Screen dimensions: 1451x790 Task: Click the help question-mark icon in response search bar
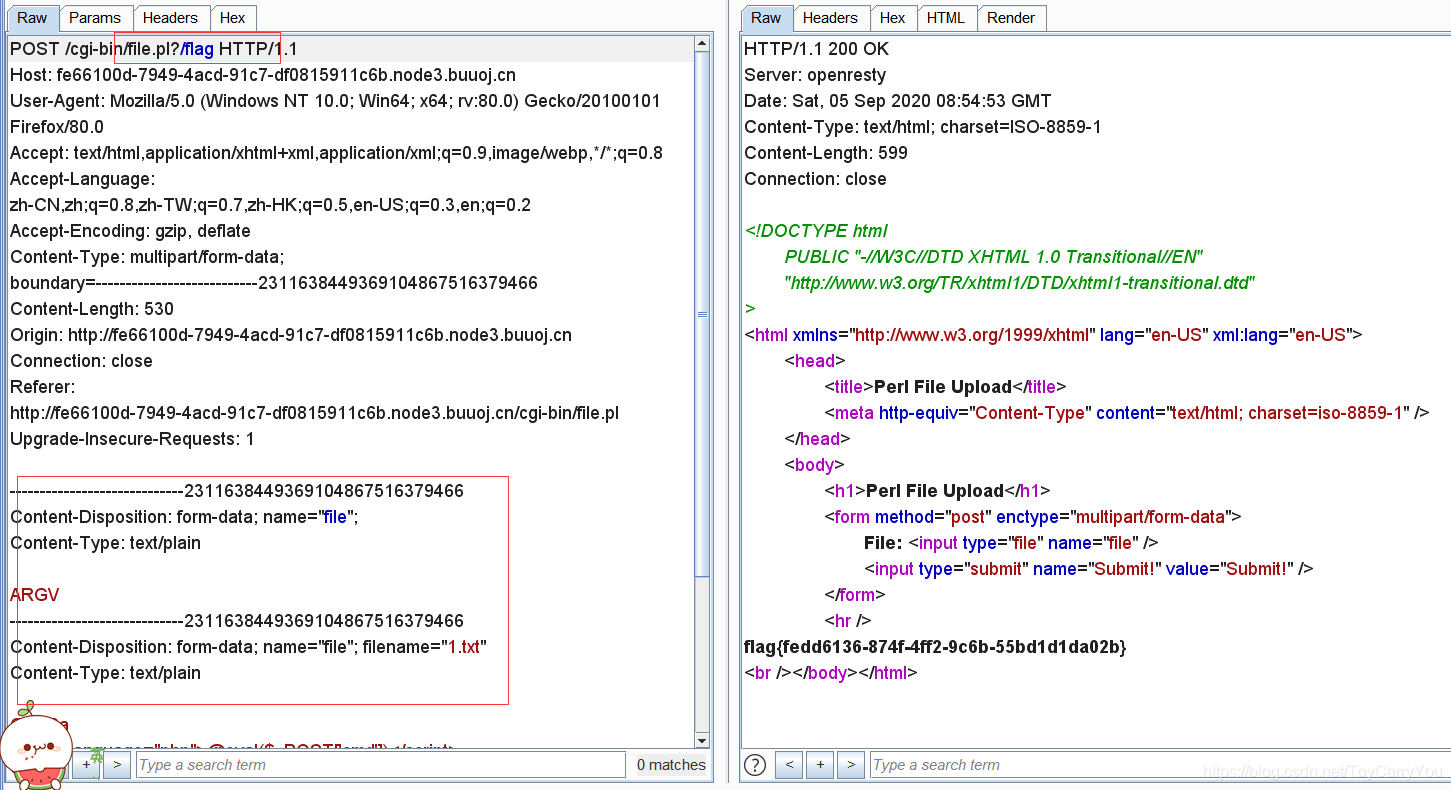click(x=755, y=765)
